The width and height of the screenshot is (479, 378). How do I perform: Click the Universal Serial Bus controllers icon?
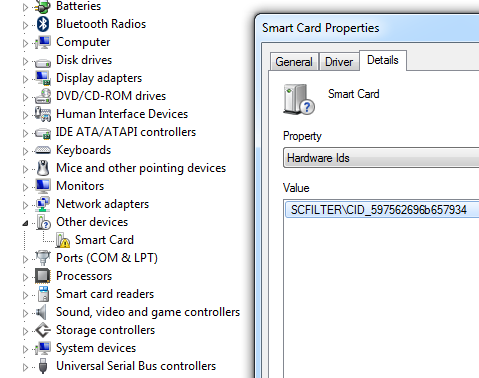point(43,366)
